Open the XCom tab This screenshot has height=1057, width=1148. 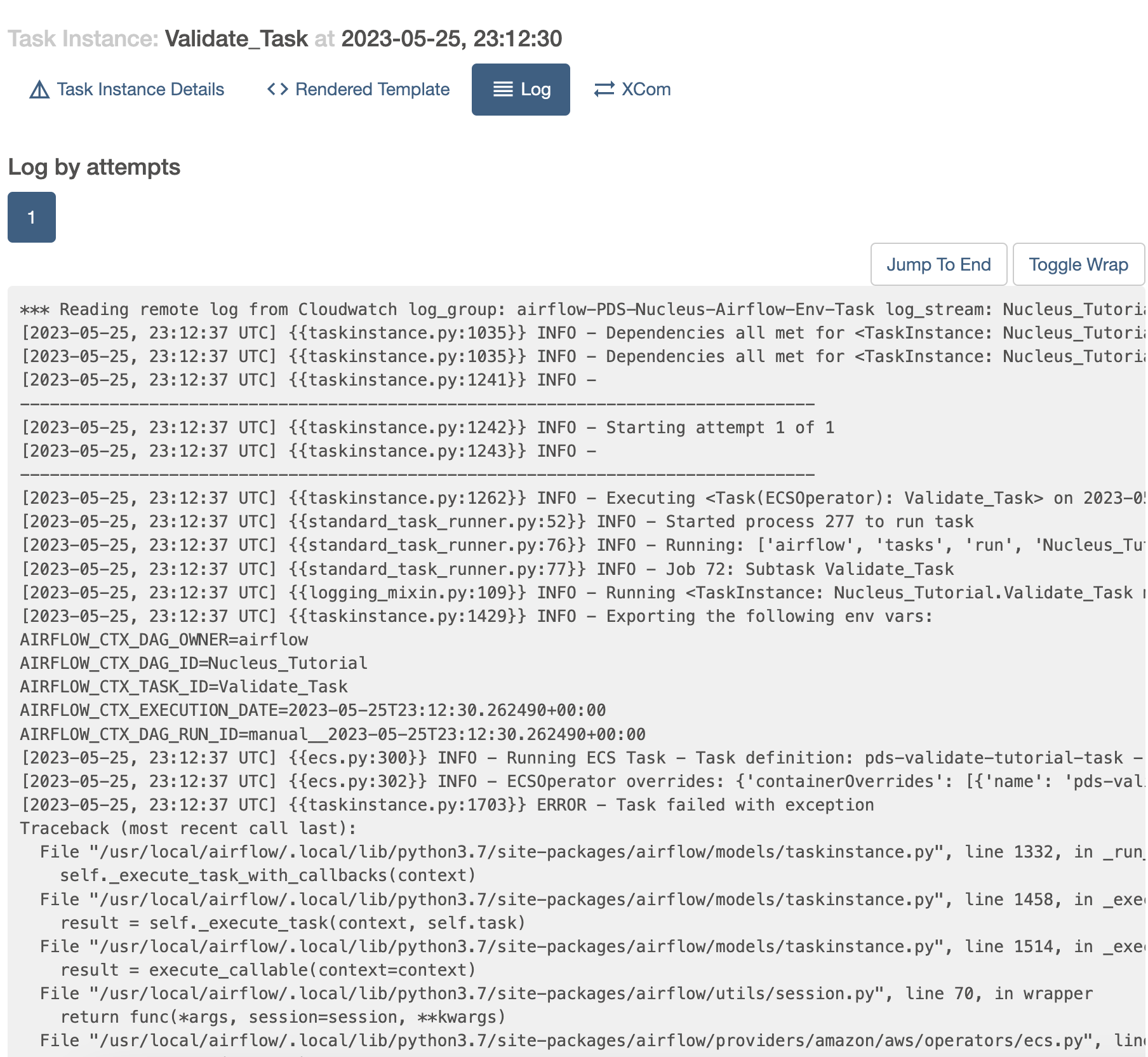point(632,90)
